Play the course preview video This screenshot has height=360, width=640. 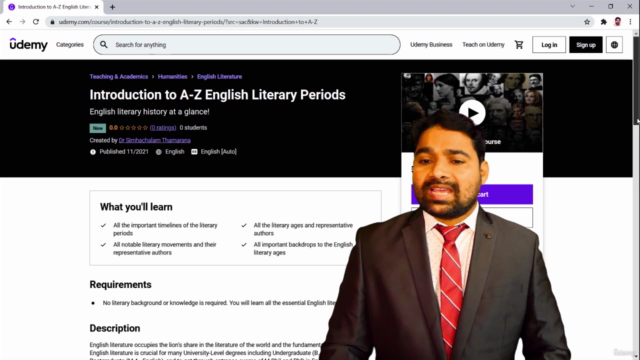tap(472, 113)
